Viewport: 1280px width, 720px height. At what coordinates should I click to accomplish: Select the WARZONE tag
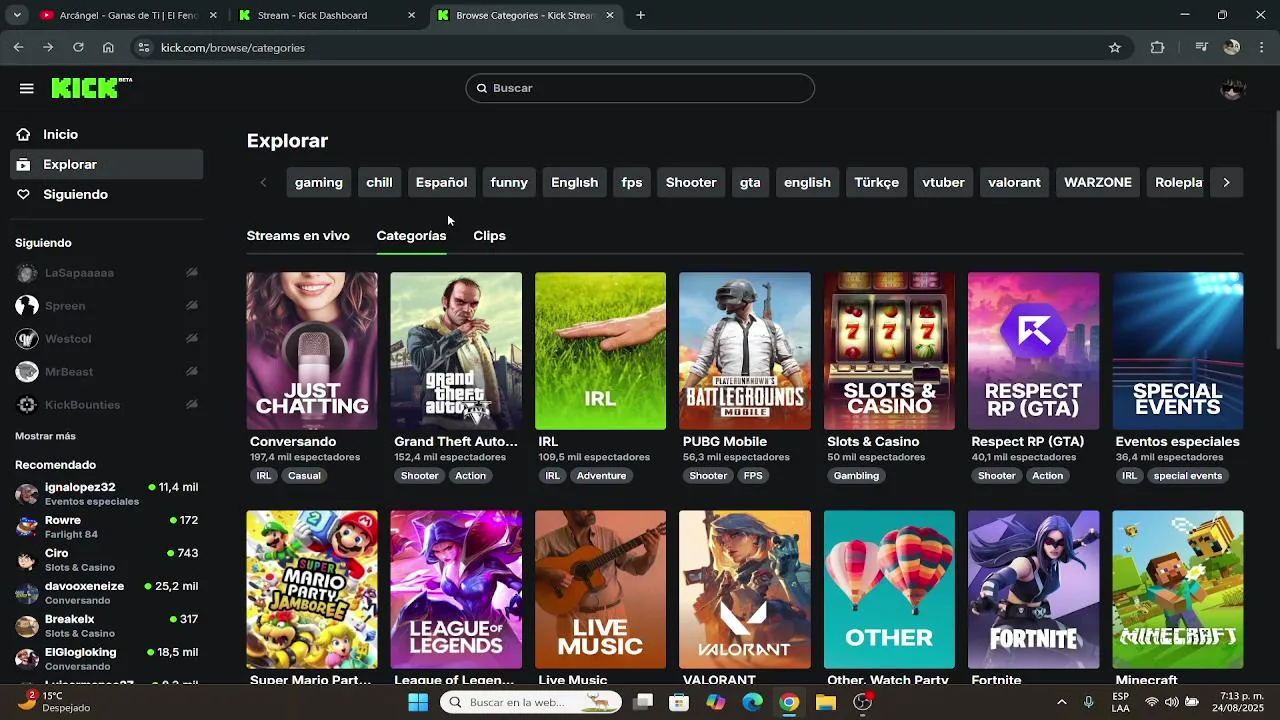[x=1098, y=182]
